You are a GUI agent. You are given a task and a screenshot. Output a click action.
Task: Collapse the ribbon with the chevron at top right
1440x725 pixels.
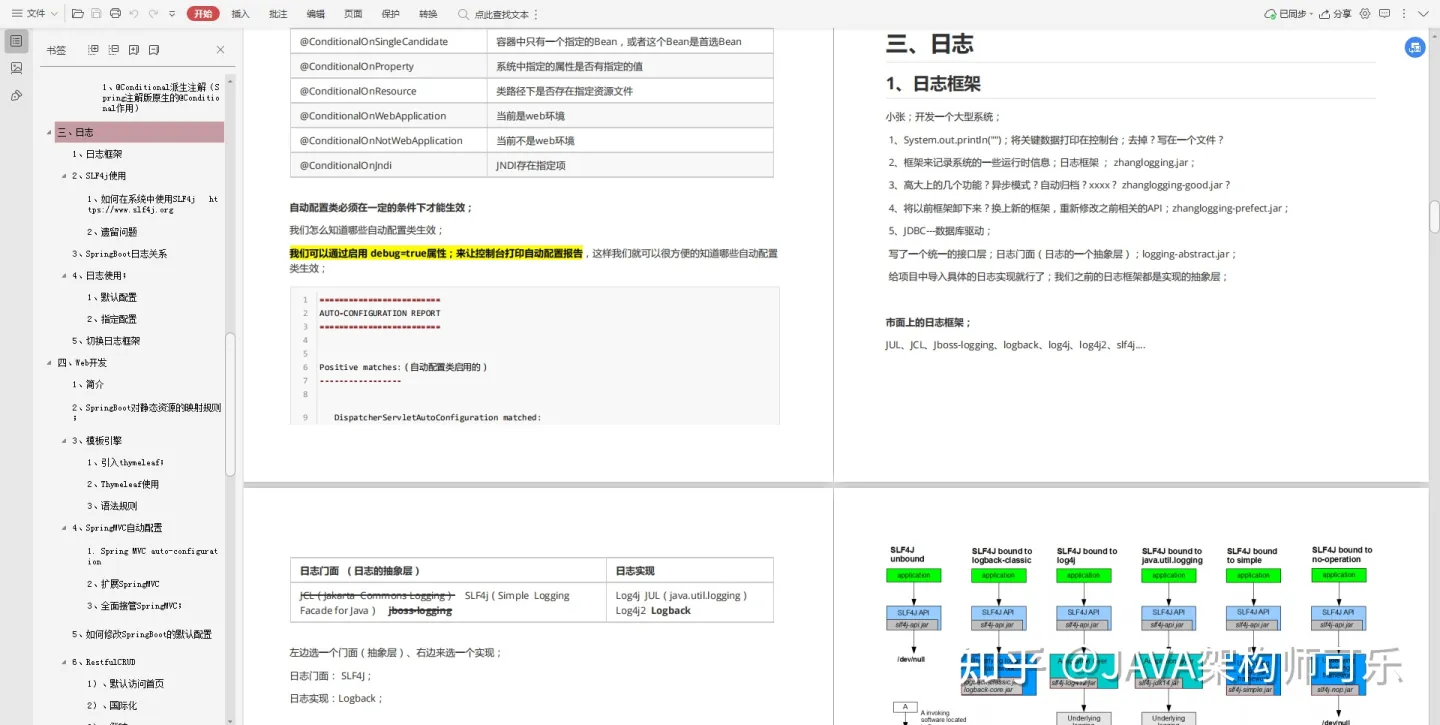[x=1422, y=14]
